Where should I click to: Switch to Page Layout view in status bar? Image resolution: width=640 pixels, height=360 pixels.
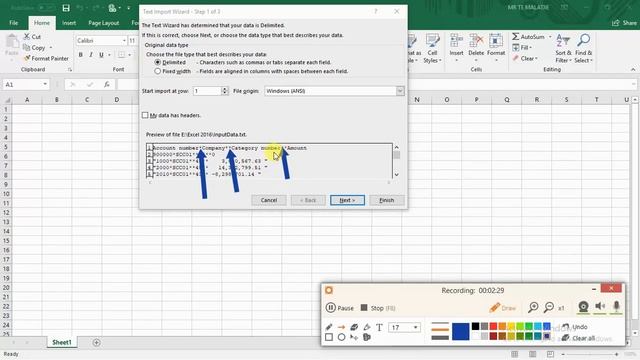pos(533,354)
